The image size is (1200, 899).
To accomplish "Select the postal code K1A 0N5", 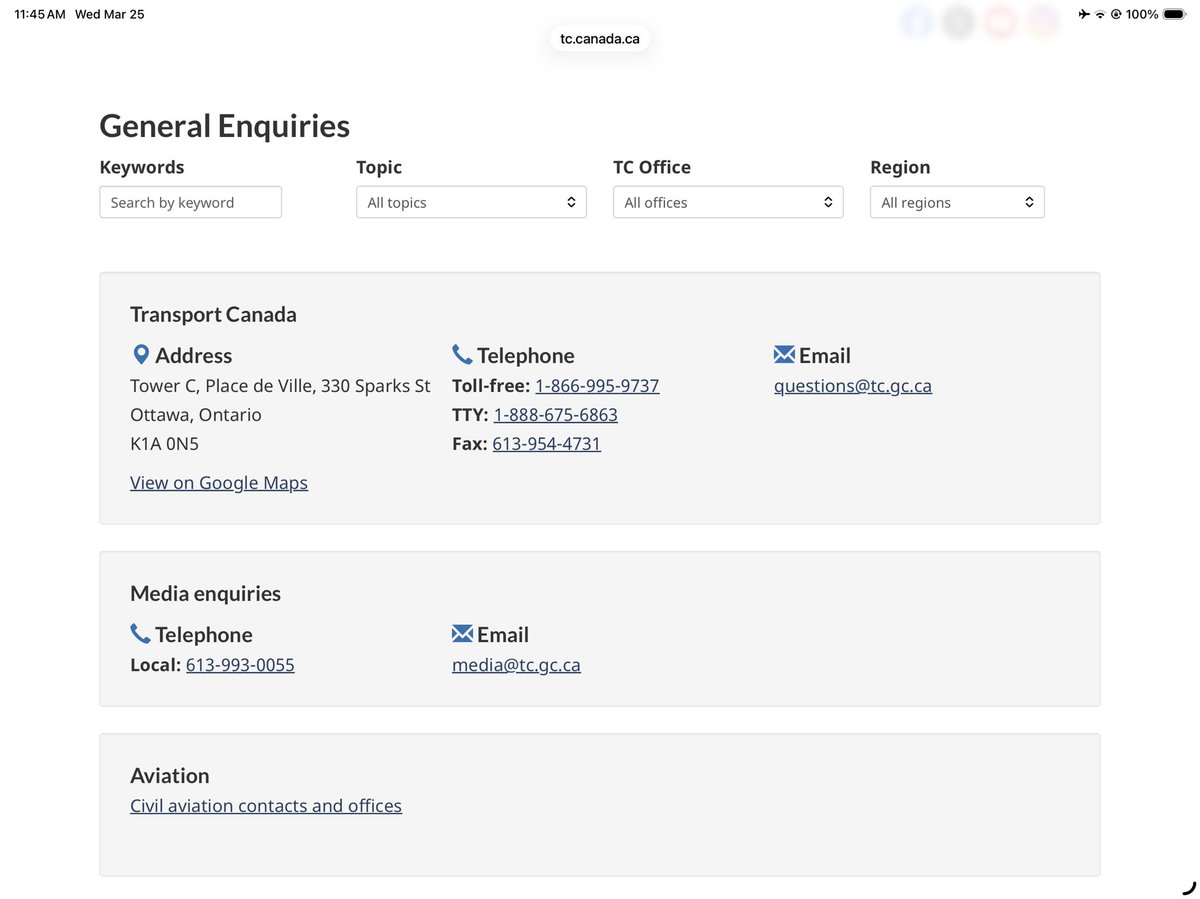I will (x=164, y=444).
